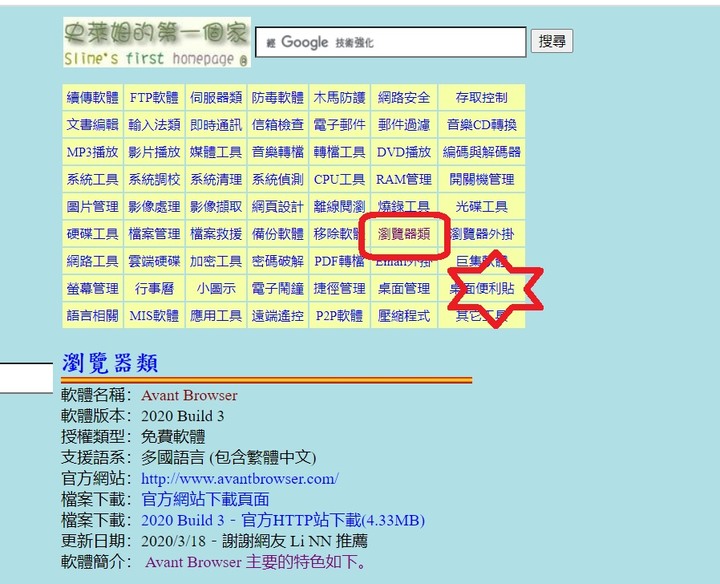Open the 音樂CD轉換 category

pyautogui.click(x=482, y=124)
